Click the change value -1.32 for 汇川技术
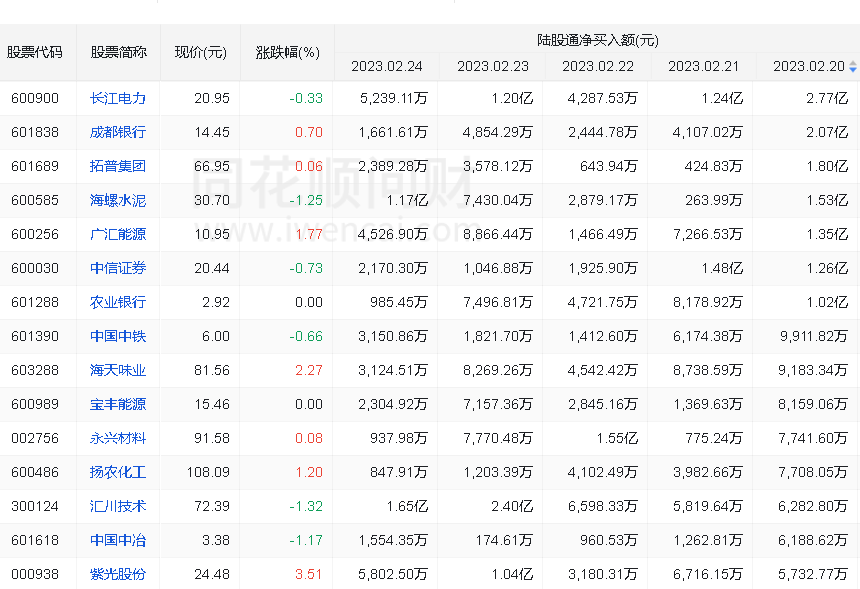 click(x=306, y=506)
